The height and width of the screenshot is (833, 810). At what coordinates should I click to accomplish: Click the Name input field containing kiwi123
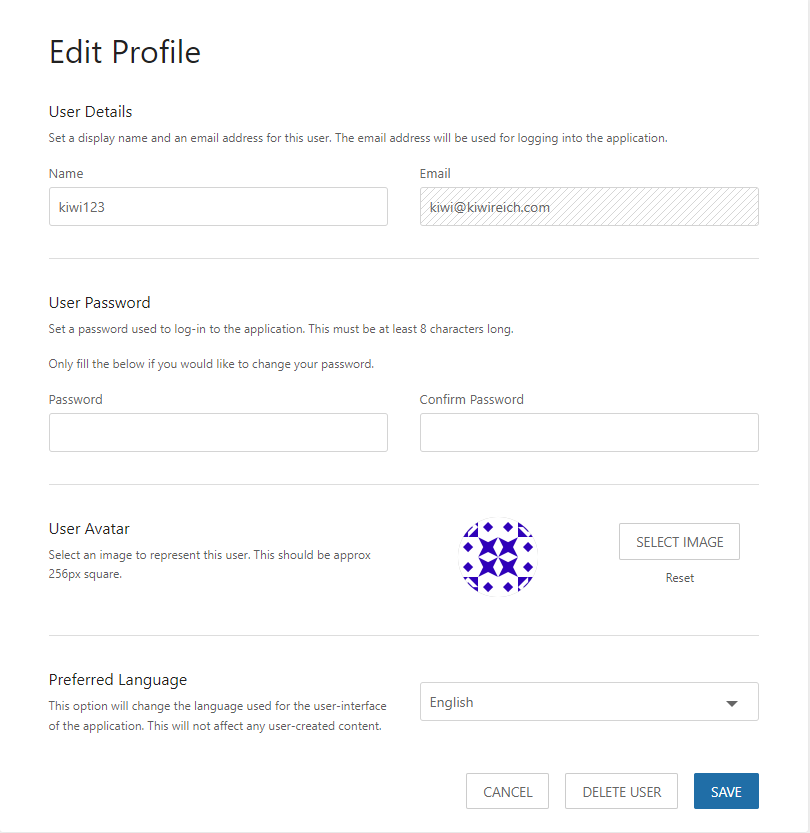pyautogui.click(x=218, y=207)
